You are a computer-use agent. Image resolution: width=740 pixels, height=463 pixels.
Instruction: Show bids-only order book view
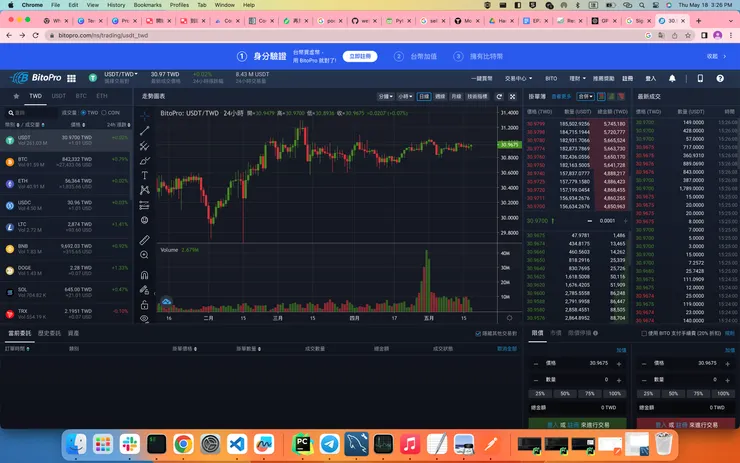611,96
